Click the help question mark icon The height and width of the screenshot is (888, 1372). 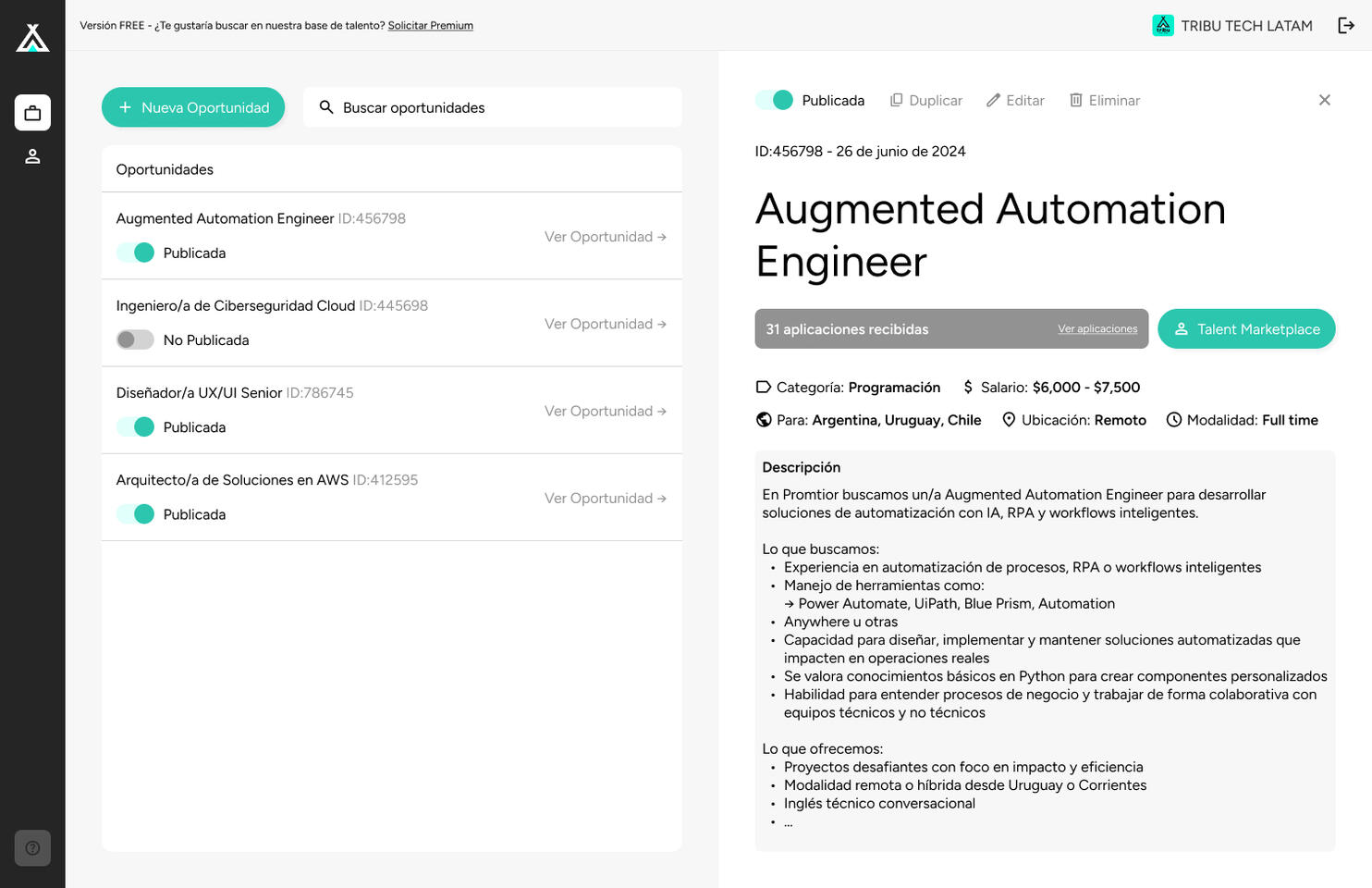pos(32,848)
